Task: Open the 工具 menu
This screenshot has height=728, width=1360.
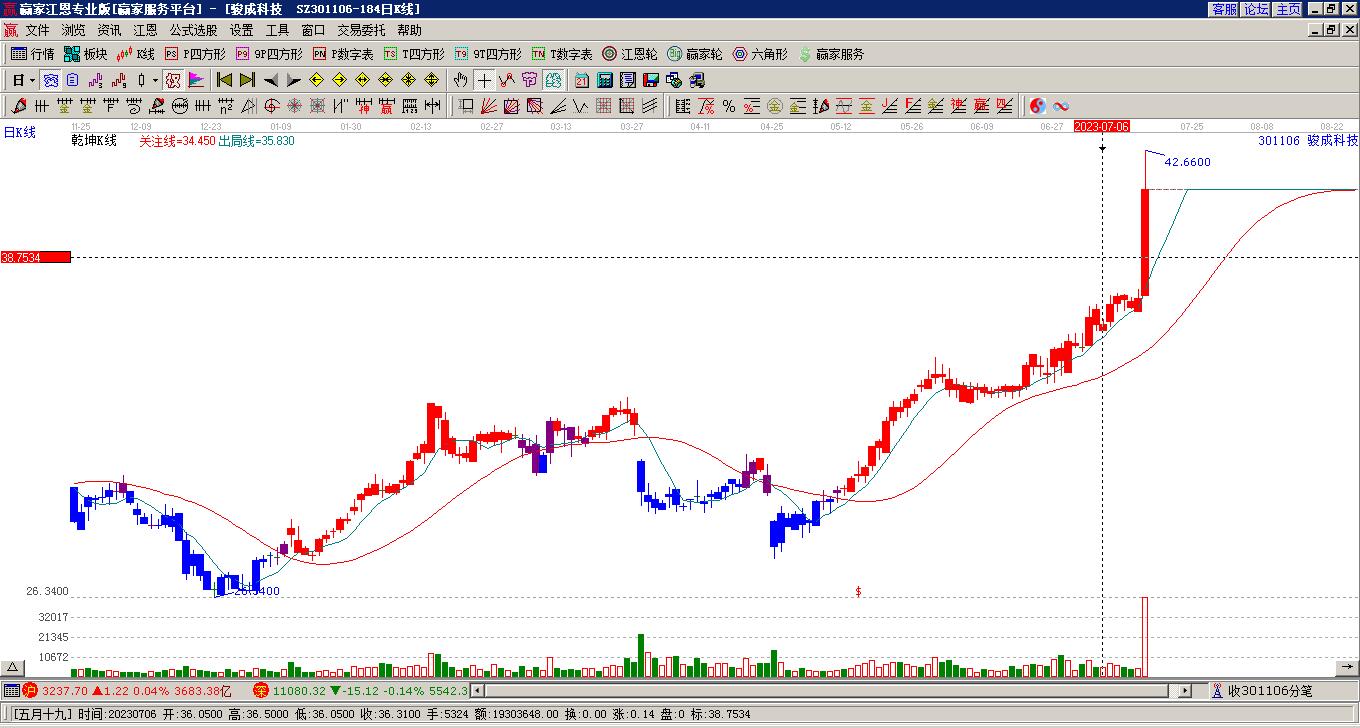Action: tap(277, 31)
